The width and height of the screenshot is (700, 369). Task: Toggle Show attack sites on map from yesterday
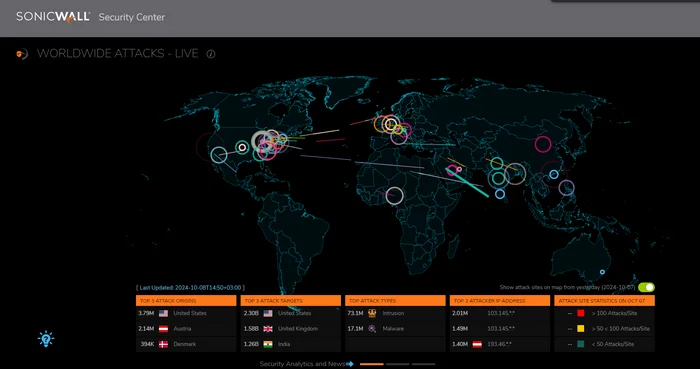coord(646,287)
